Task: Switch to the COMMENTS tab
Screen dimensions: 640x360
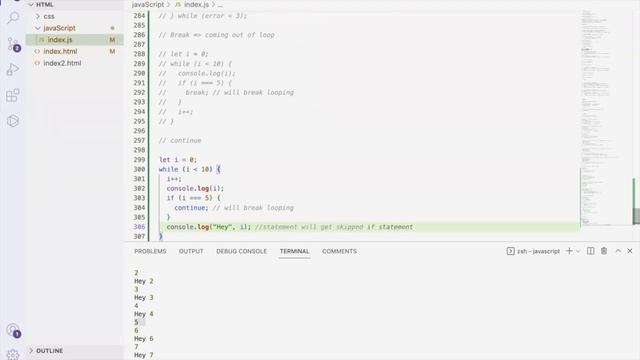Action: 339,251
